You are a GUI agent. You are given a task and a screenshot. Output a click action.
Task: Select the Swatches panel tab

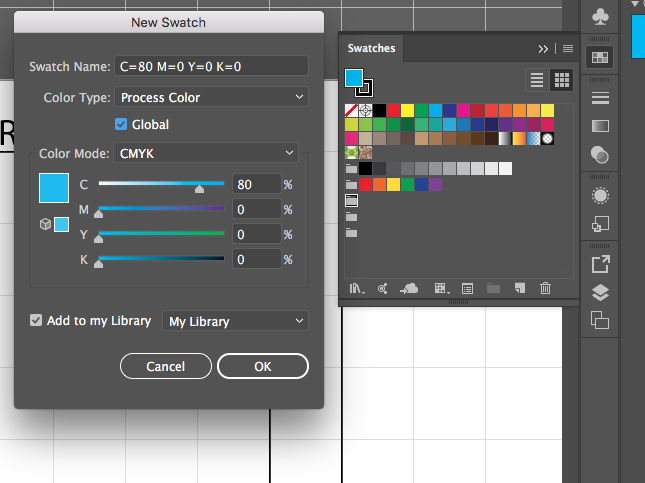coord(371,48)
